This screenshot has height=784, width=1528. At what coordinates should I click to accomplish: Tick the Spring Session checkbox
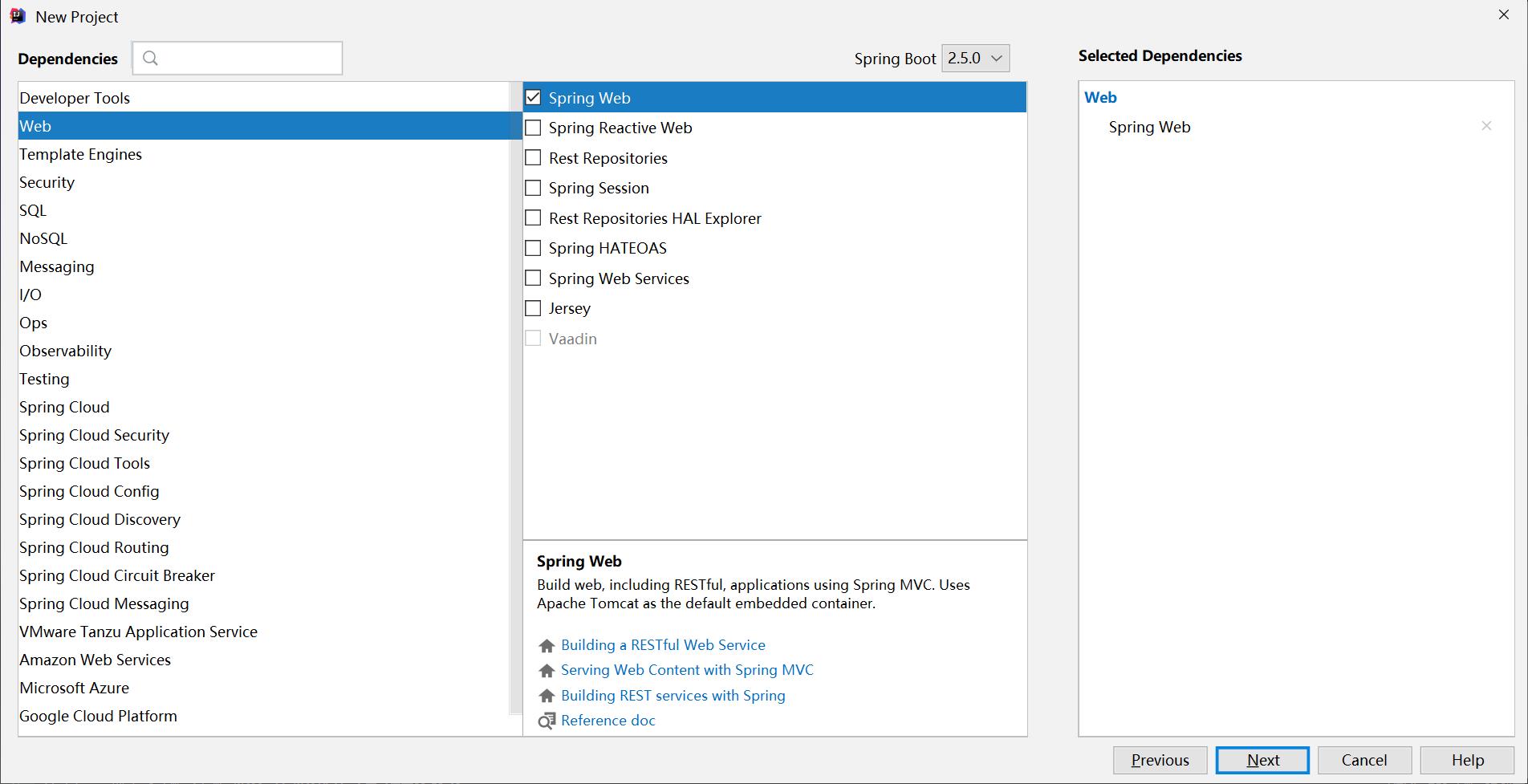coord(533,188)
